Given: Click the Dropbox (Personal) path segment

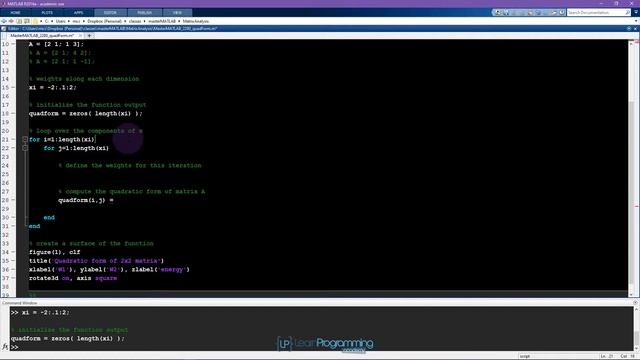Looking at the screenshot, I should coord(104,21).
